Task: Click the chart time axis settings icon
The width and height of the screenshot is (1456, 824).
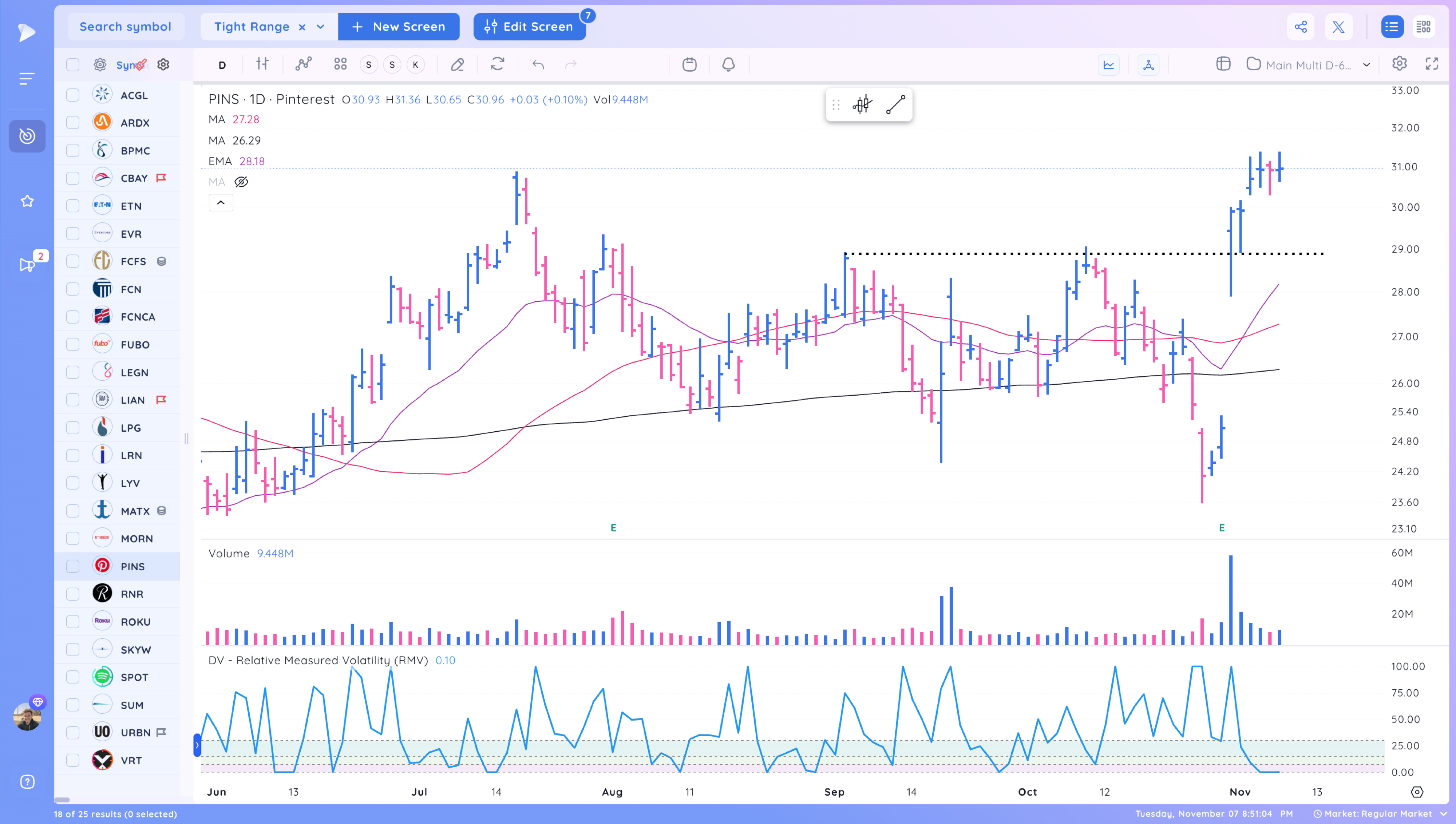Action: click(1416, 792)
